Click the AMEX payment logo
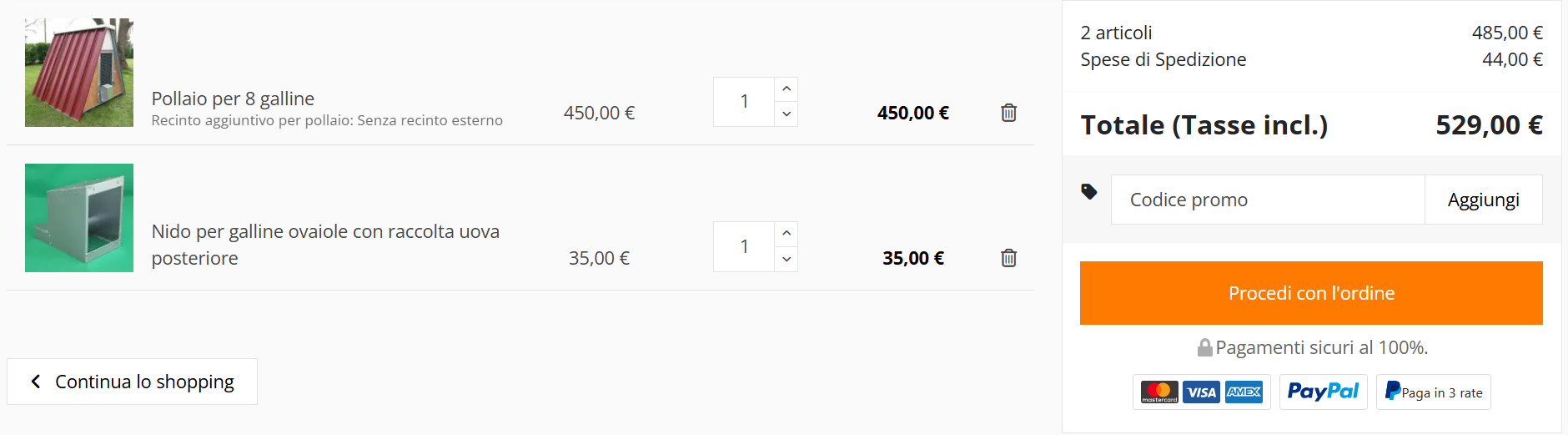The height and width of the screenshot is (435, 1568). tap(1244, 392)
